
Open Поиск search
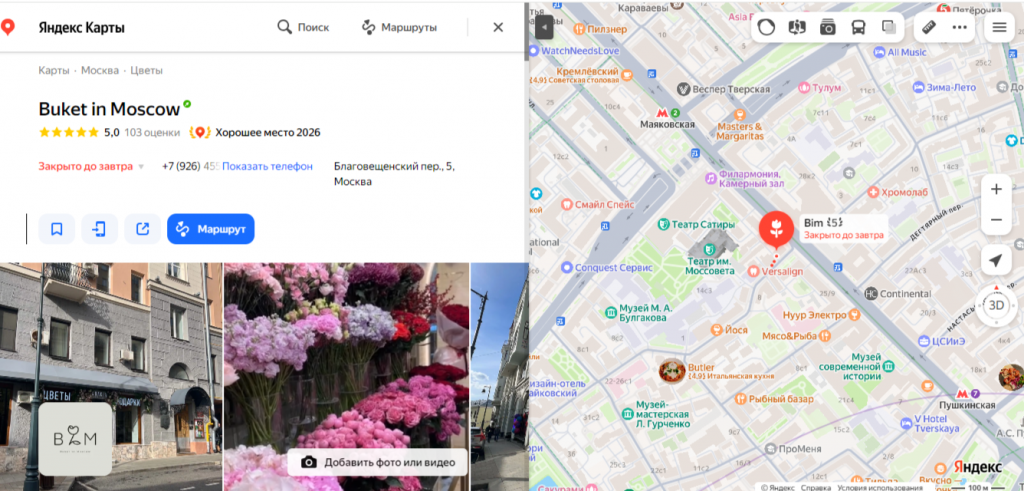pyautogui.click(x=303, y=27)
